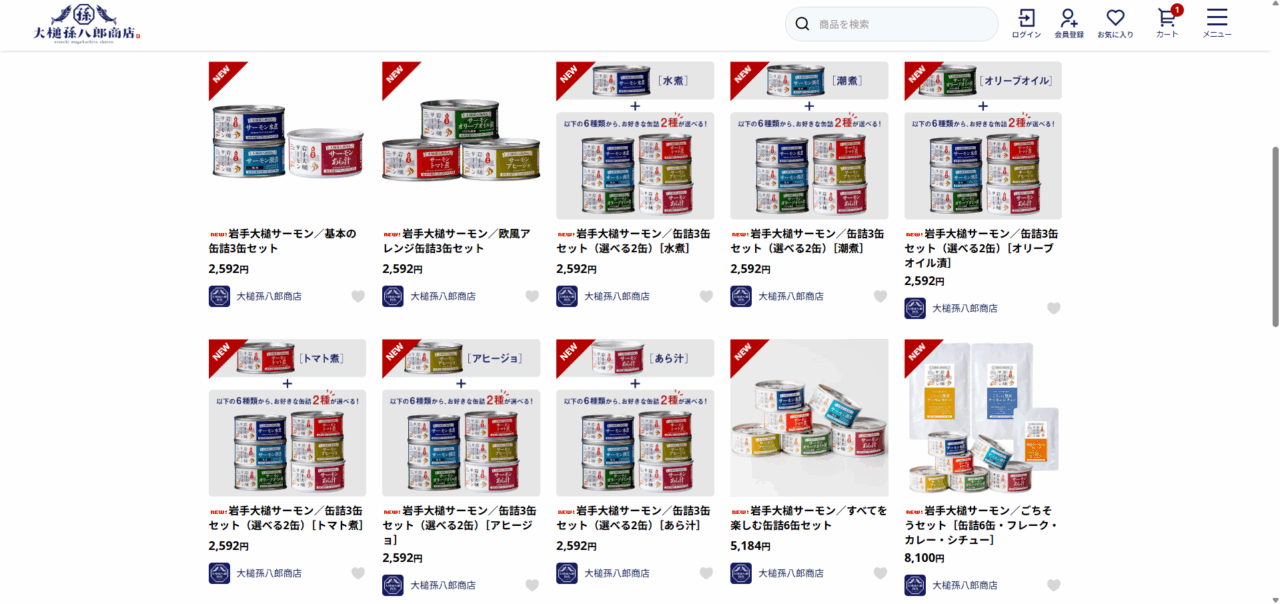The width and height of the screenshot is (1280, 604).
Task: Favorite the 基本の缶詰3缶セット with heart
Action: click(x=358, y=296)
